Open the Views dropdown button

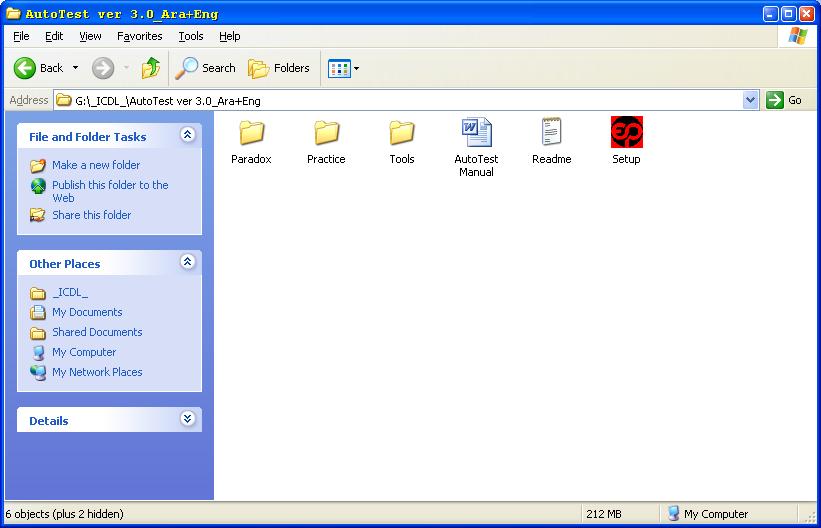344,68
